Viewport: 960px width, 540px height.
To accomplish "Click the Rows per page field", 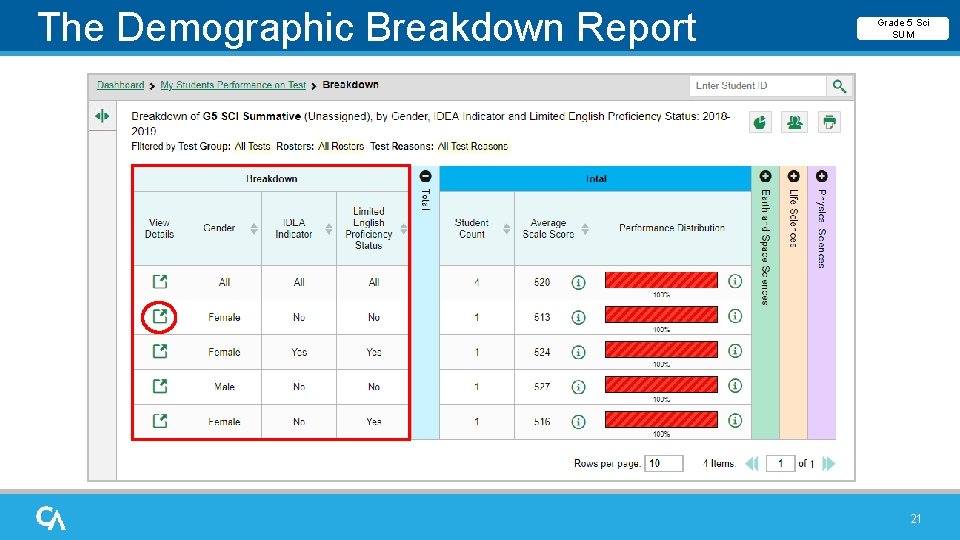I will (x=664, y=463).
